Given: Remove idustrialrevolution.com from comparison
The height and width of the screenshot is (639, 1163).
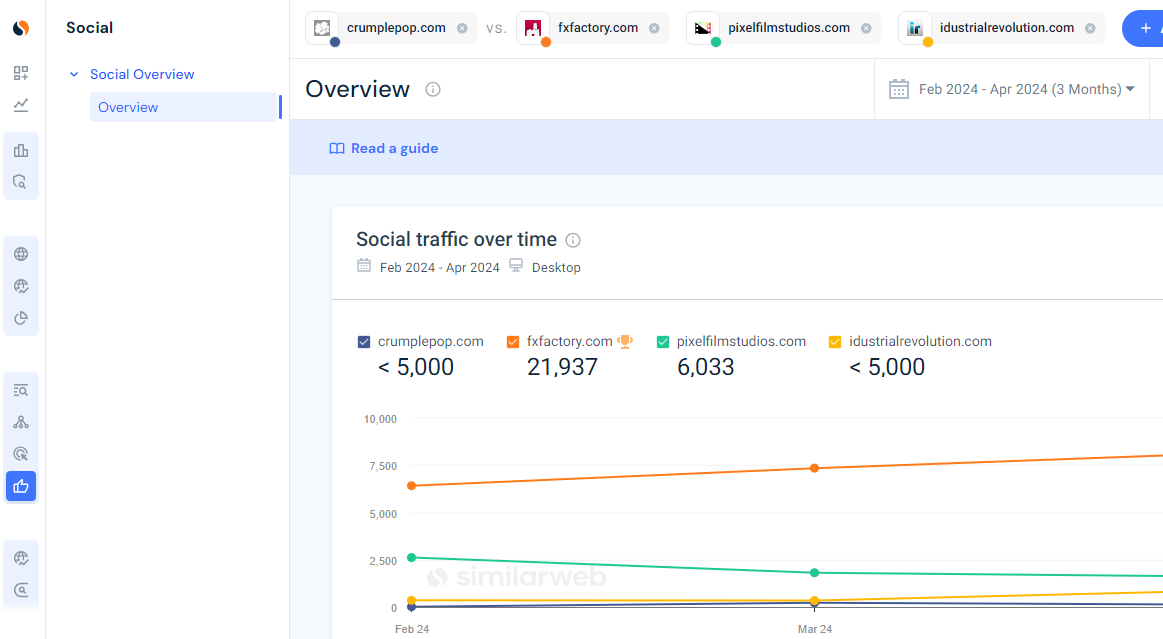Looking at the screenshot, I should pyautogui.click(x=1090, y=28).
